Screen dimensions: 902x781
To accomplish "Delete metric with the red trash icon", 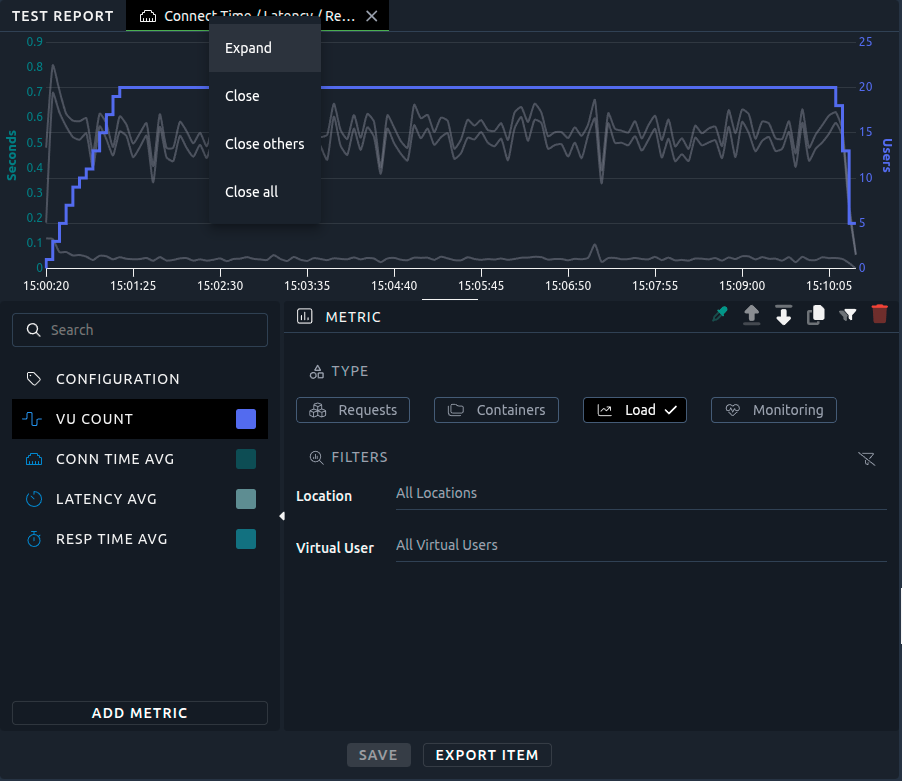I will click(880, 315).
